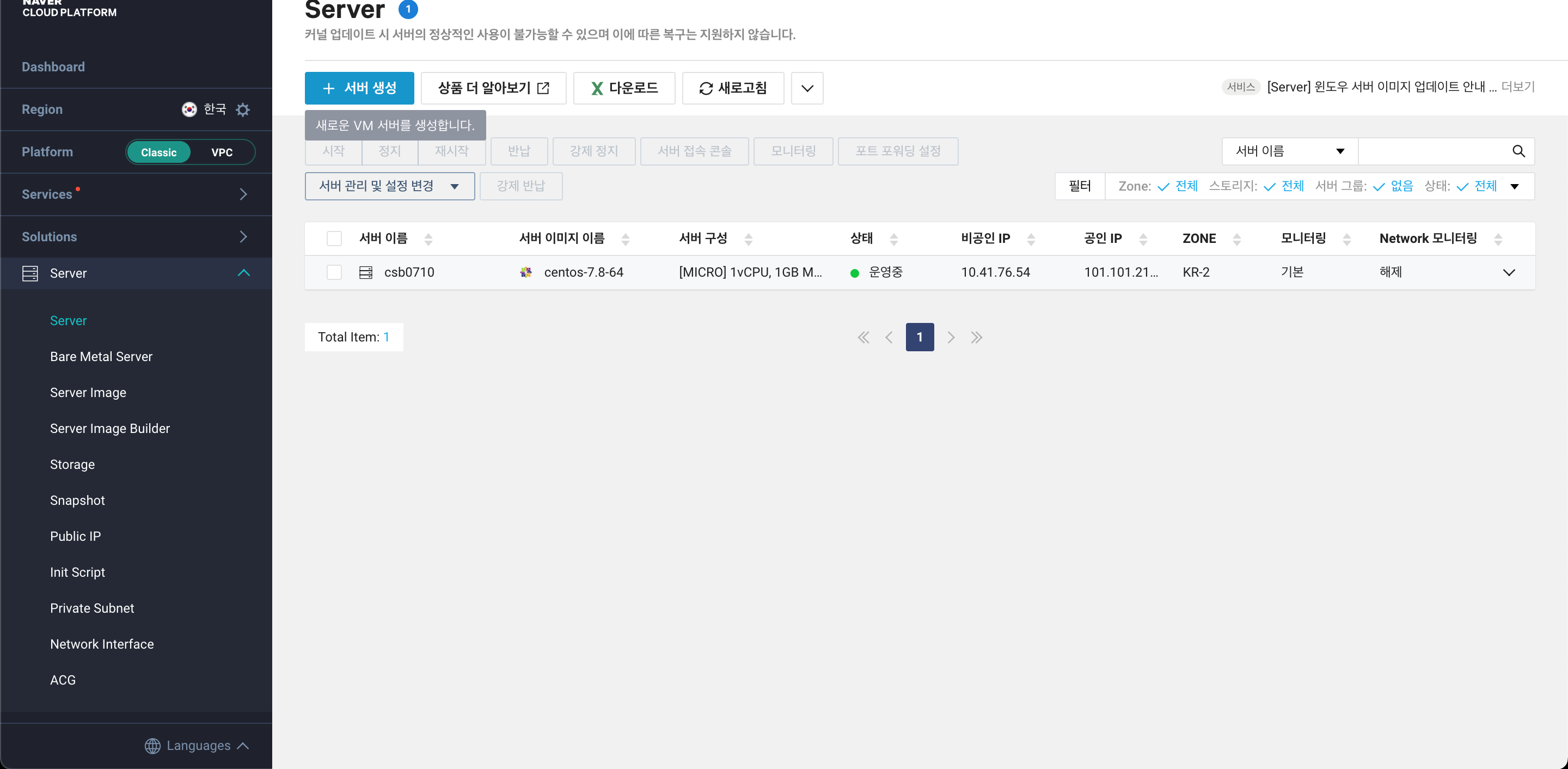This screenshot has width=1568, height=769.
Task: Click the 더보기 notice link
Action: click(1517, 87)
